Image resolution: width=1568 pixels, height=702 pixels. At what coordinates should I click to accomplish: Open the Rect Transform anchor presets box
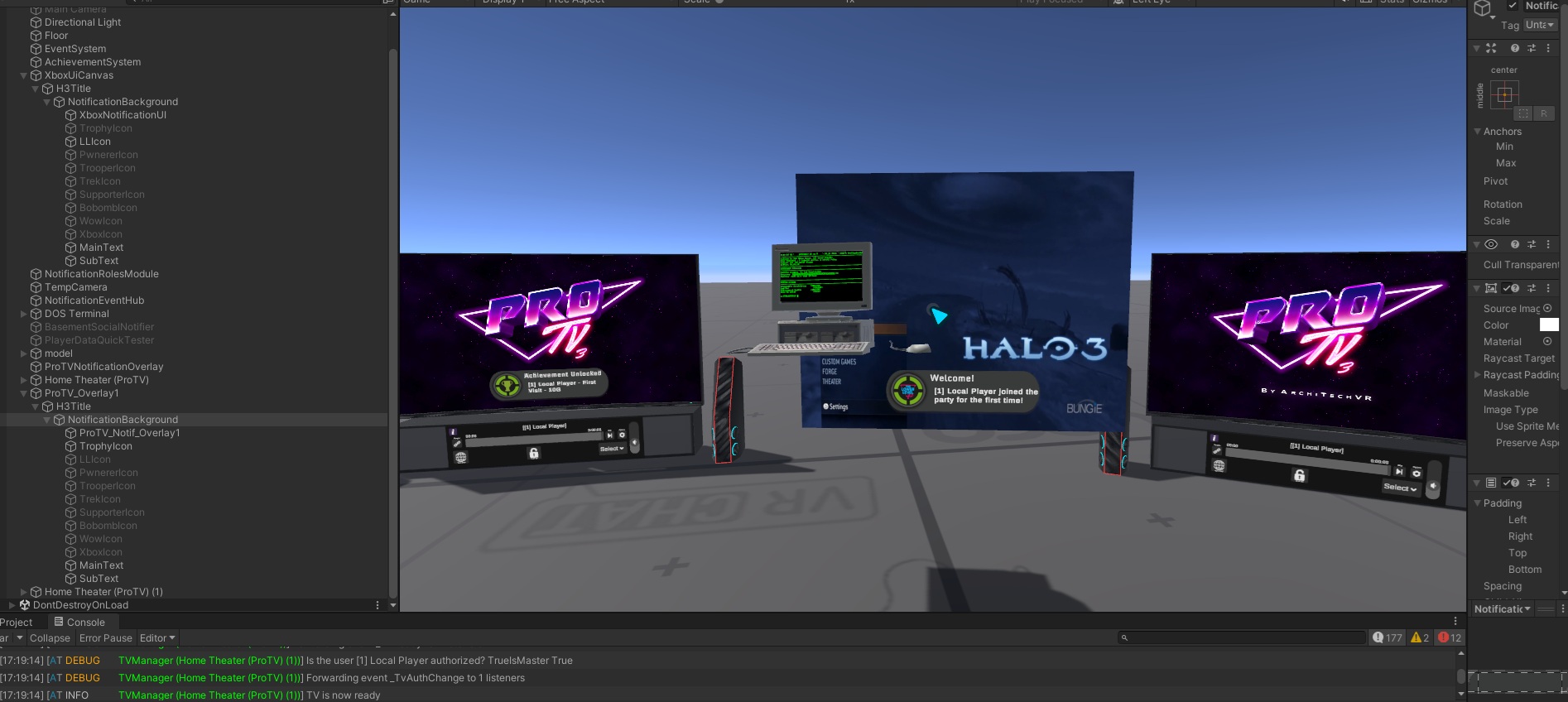click(1504, 95)
